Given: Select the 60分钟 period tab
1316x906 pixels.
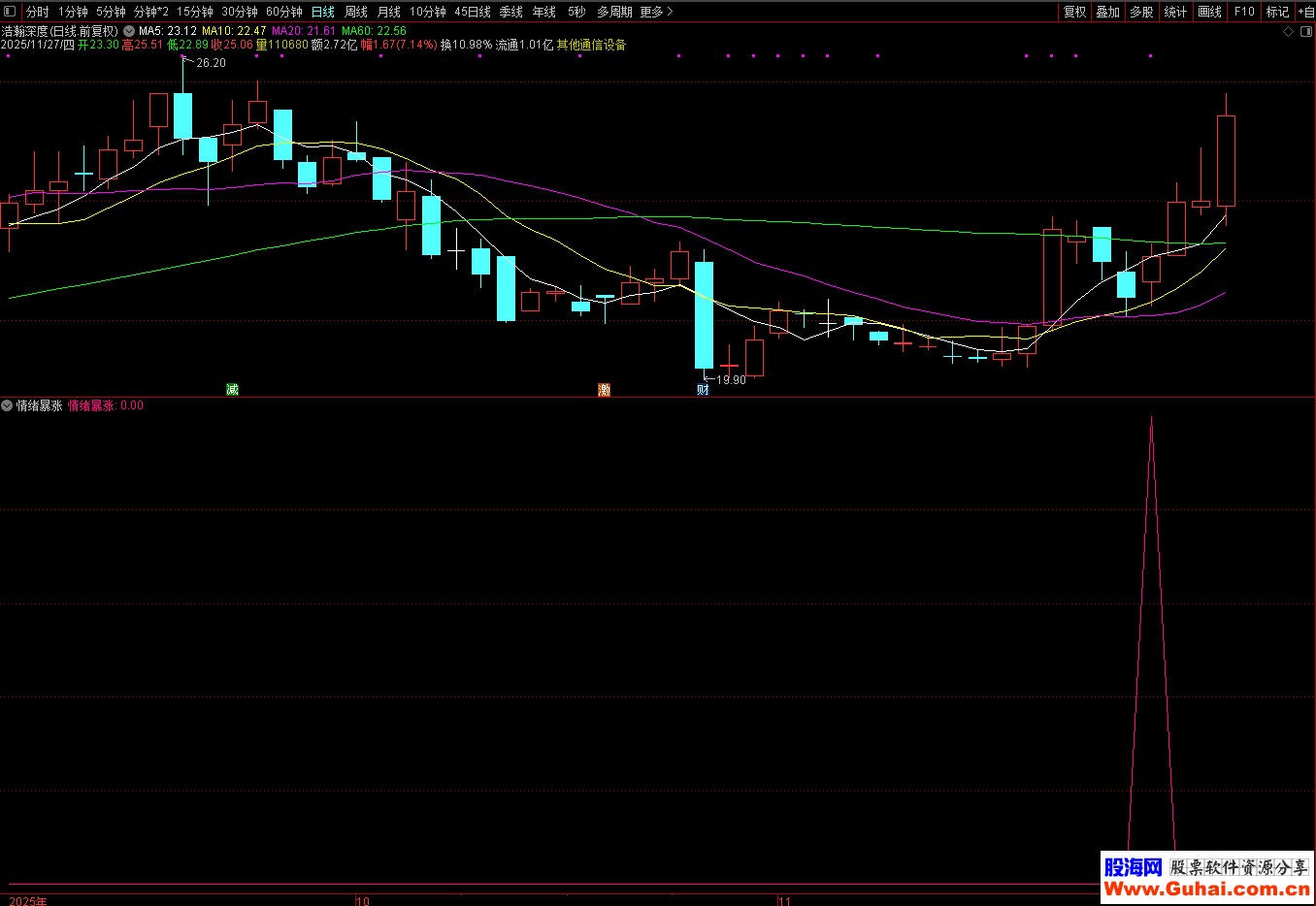Looking at the screenshot, I should coord(283,12).
